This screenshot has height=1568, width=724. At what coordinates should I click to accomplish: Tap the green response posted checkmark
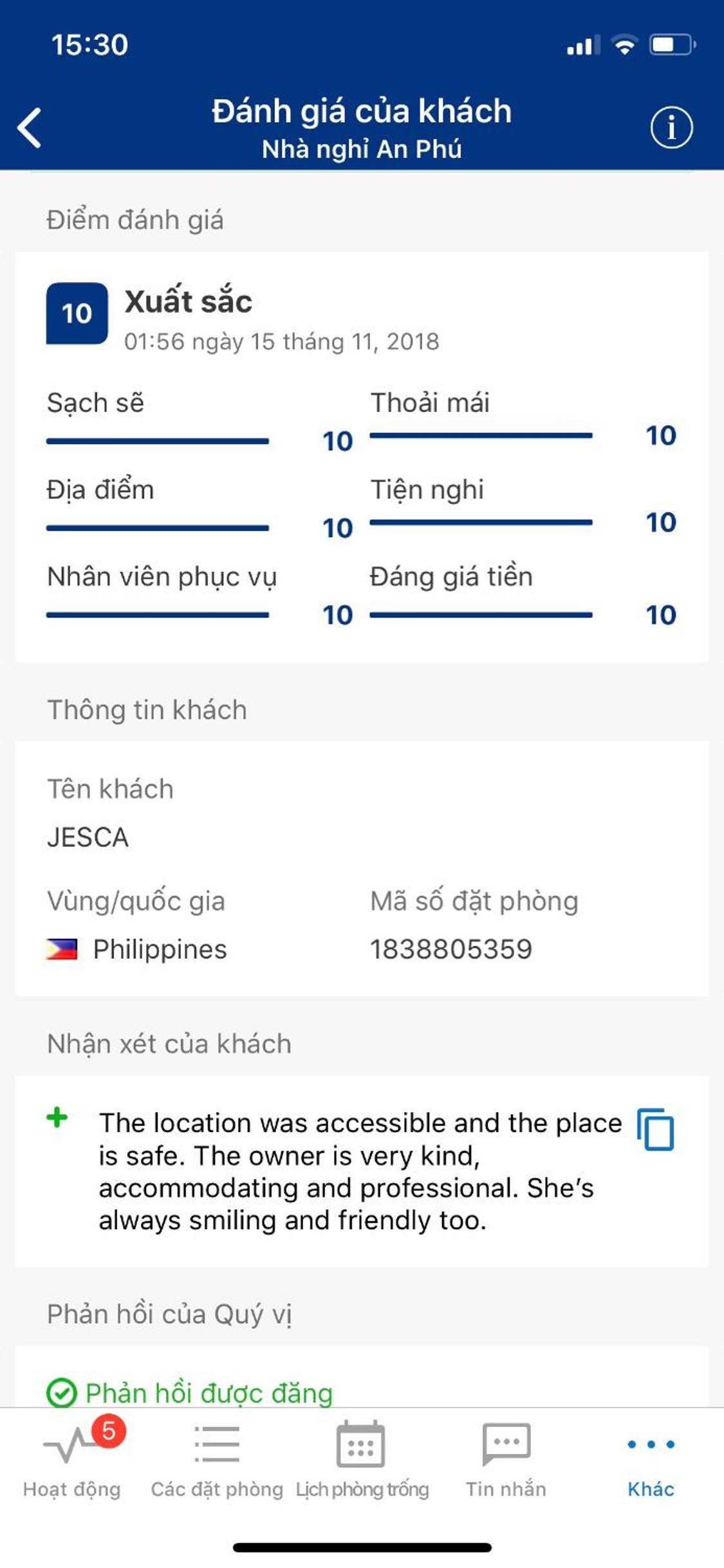tap(62, 1393)
